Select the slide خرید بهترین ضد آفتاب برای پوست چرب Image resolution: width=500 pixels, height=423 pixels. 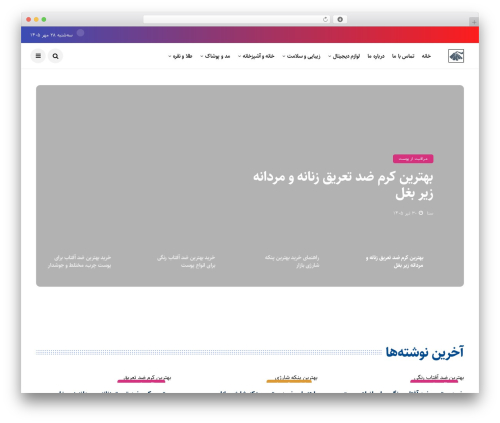[79, 261]
